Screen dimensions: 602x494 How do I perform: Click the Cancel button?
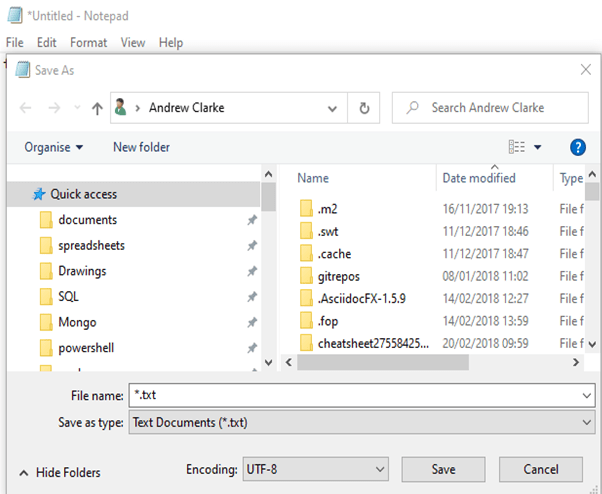click(x=541, y=469)
